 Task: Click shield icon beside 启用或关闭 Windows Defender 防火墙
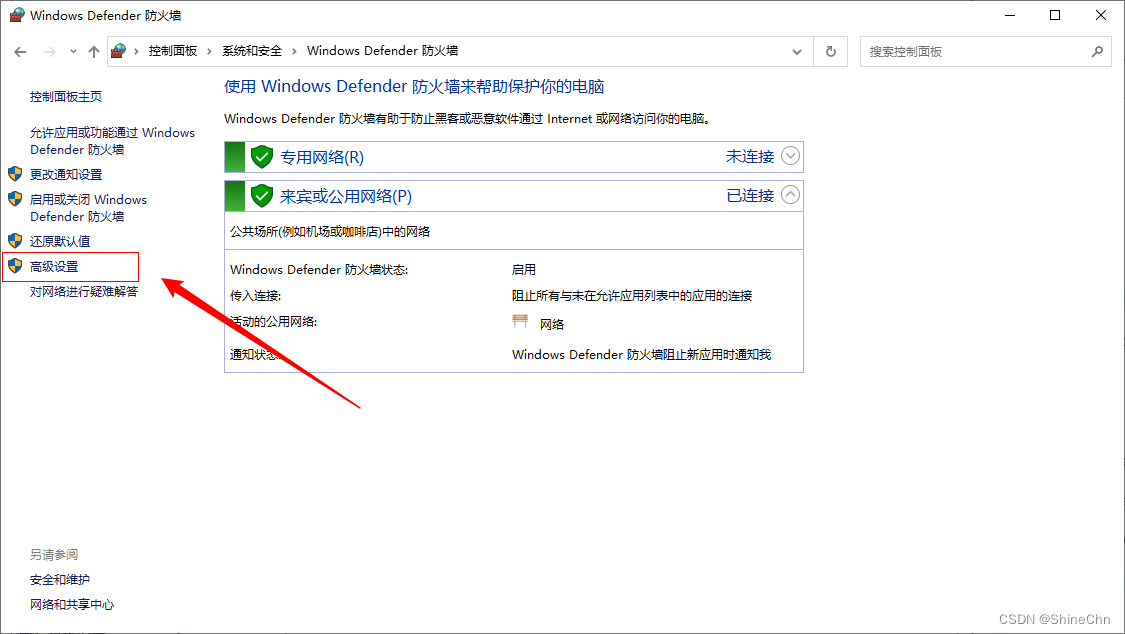click(15, 199)
